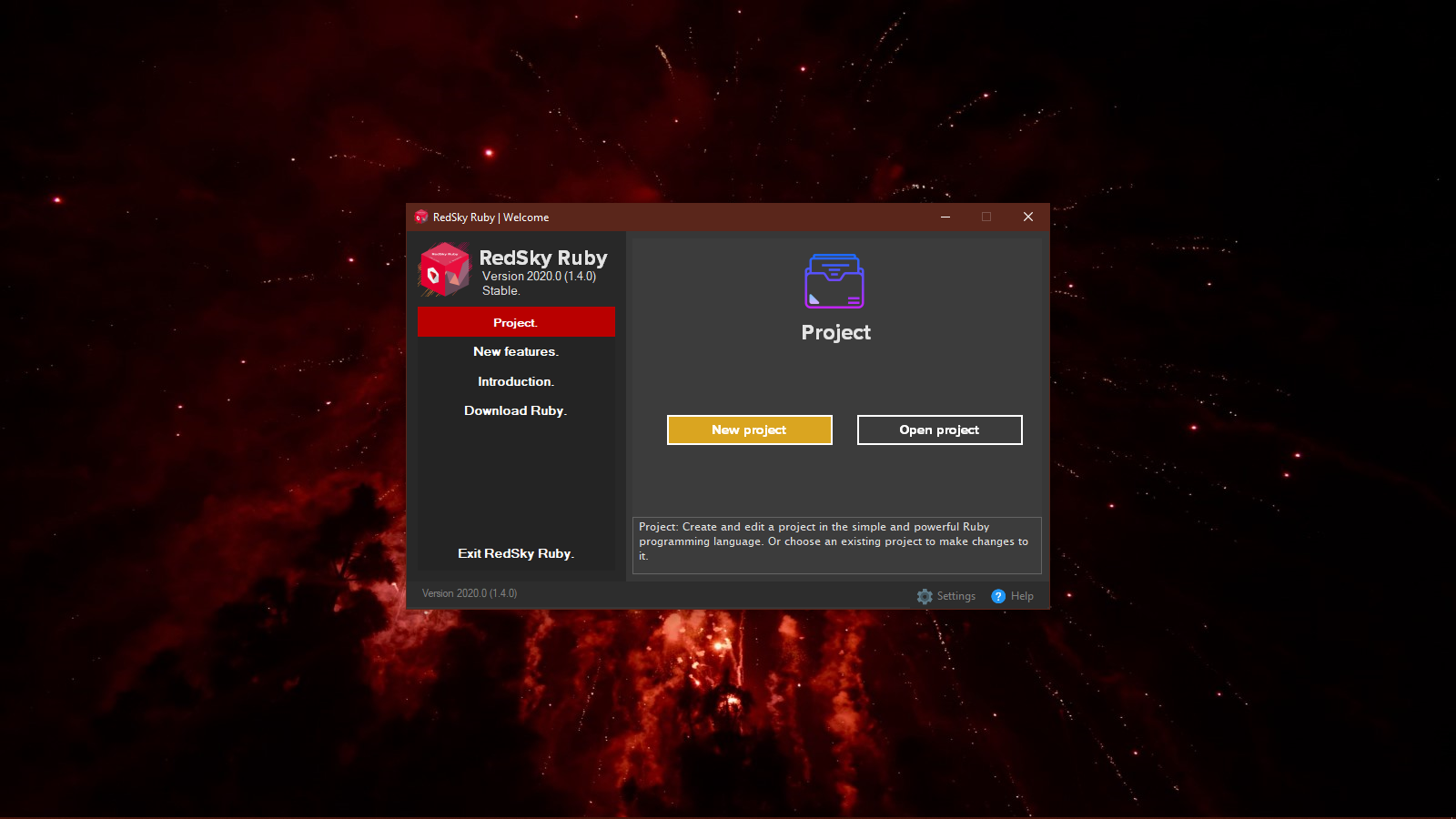Image resolution: width=1456 pixels, height=819 pixels.
Task: Click the Help label link
Action: [1022, 596]
